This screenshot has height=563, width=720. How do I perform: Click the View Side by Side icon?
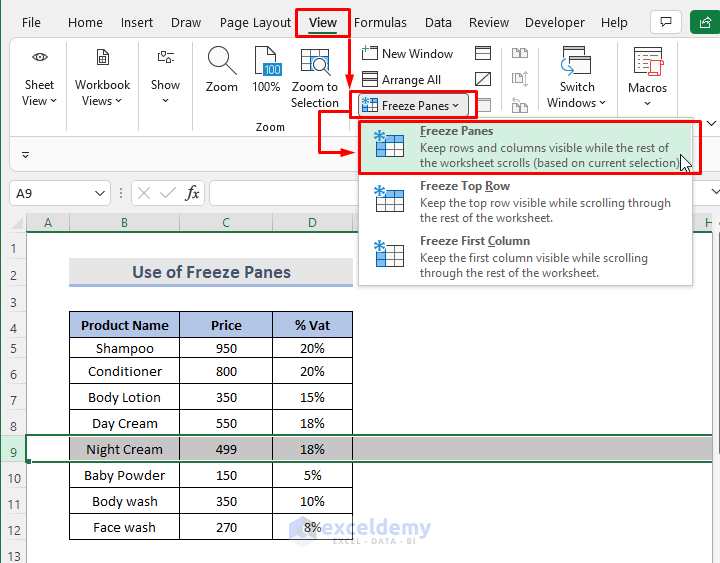click(x=519, y=53)
